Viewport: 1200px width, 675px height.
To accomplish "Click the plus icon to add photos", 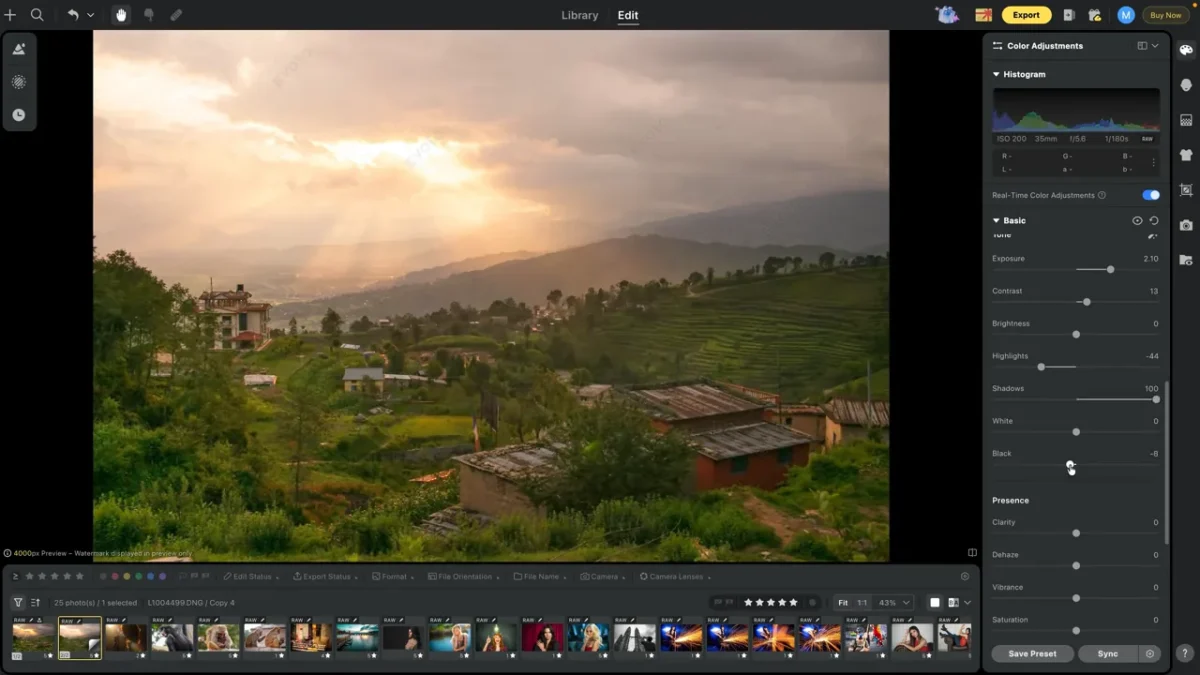I will click(x=10, y=15).
